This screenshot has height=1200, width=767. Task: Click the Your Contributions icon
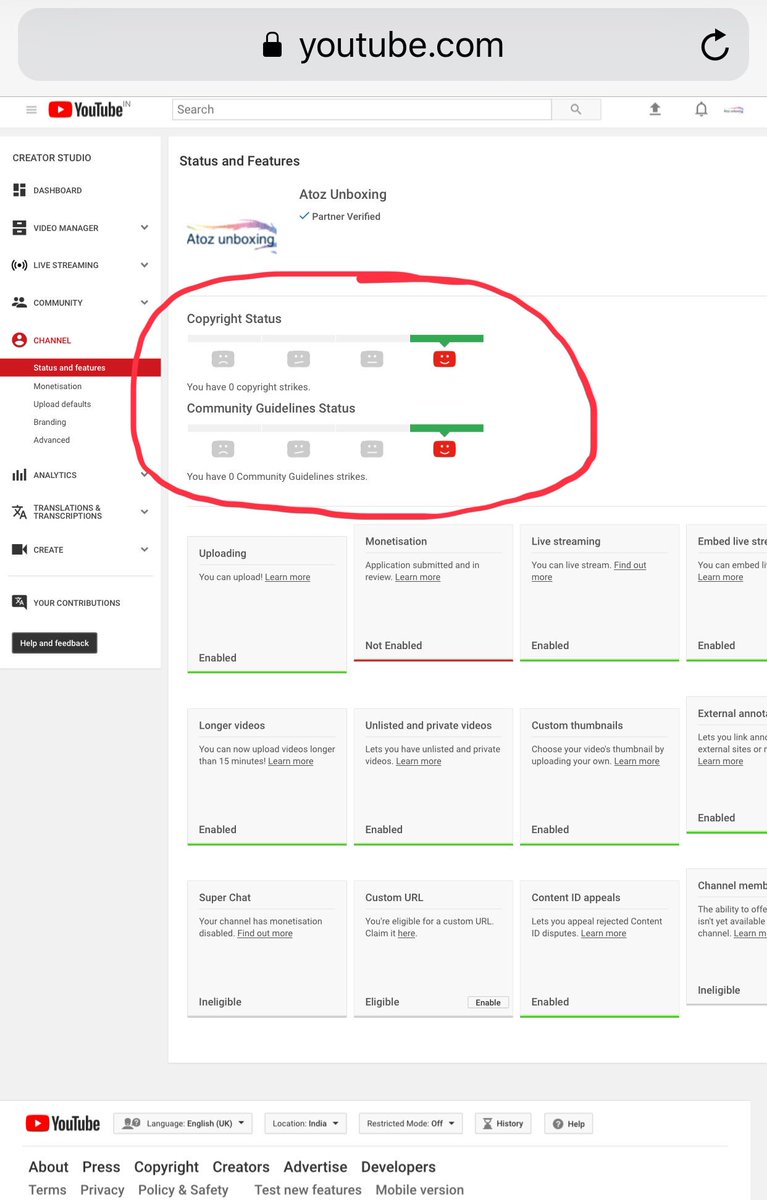19,602
